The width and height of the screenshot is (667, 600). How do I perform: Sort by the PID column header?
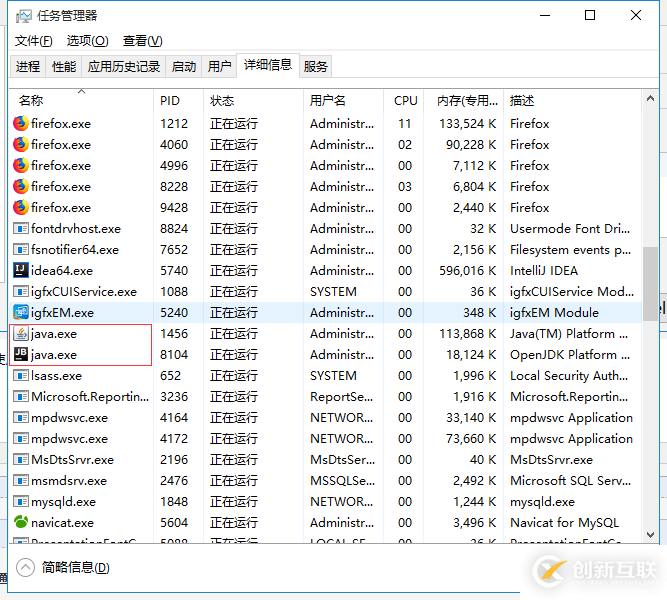pos(178,100)
